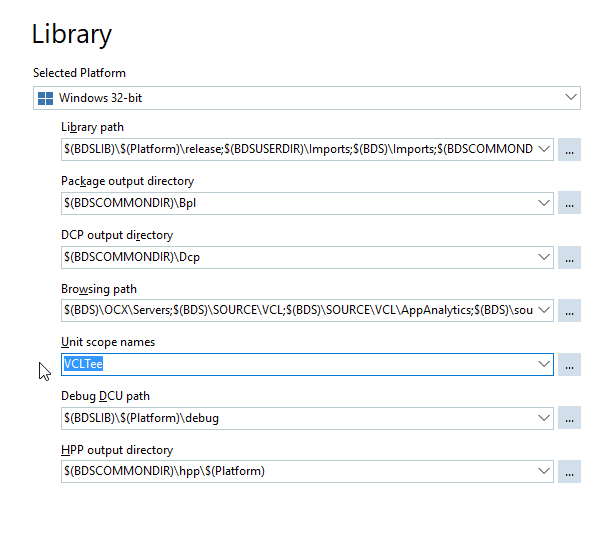Open the Browsing path dropdown arrow

point(544,310)
